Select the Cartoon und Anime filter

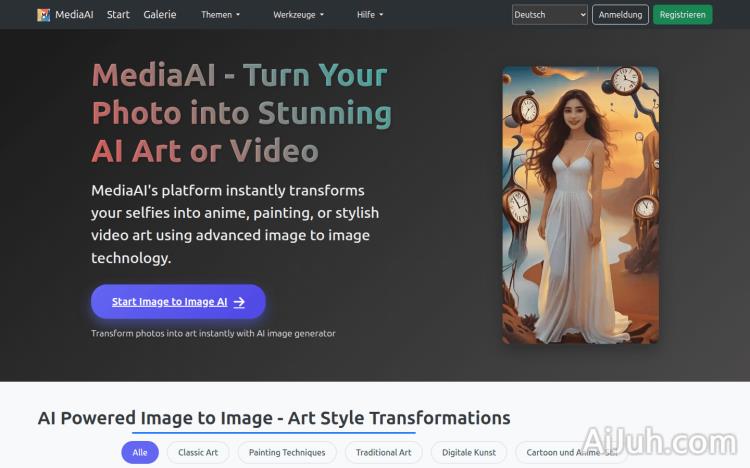(x=565, y=452)
